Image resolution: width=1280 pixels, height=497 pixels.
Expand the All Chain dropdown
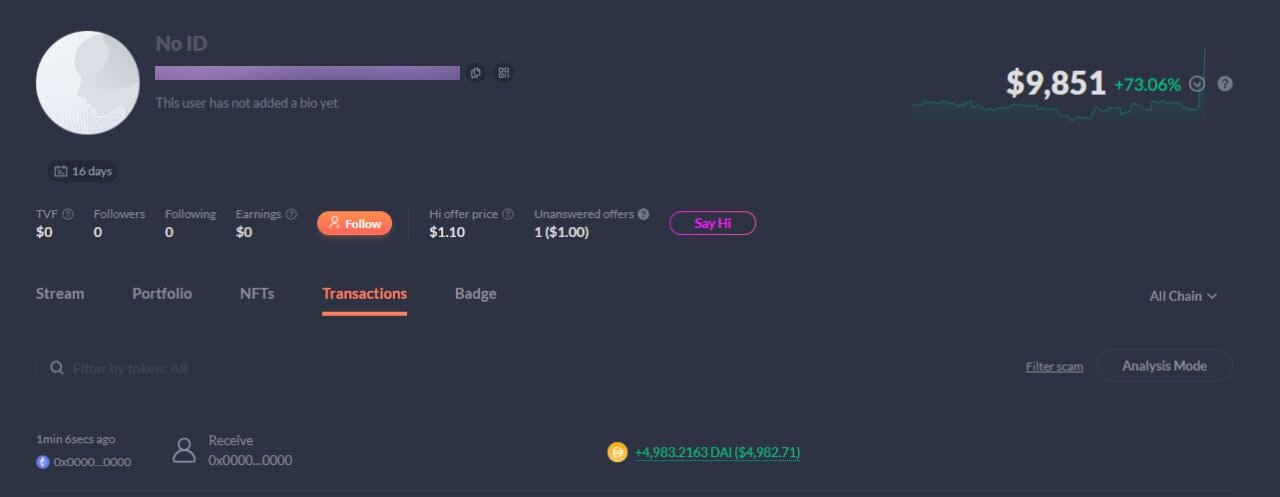point(1183,296)
